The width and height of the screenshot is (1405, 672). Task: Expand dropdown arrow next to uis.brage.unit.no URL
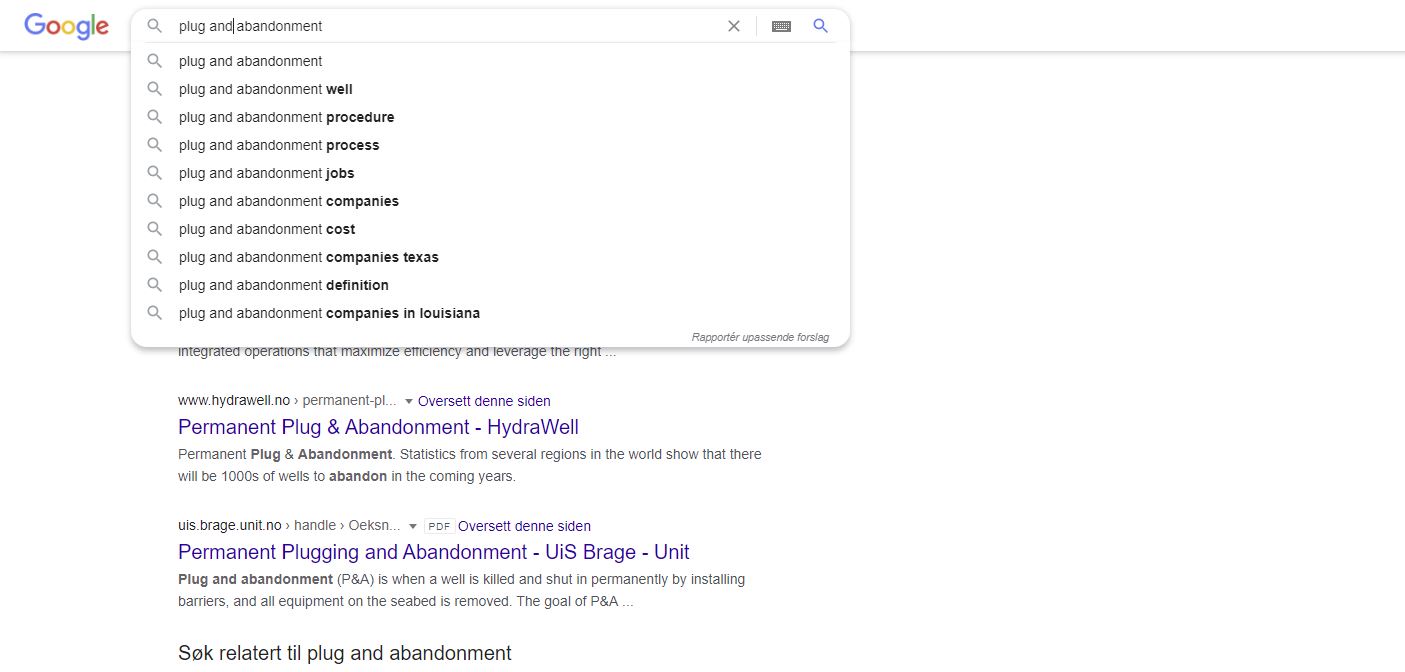[x=412, y=526]
